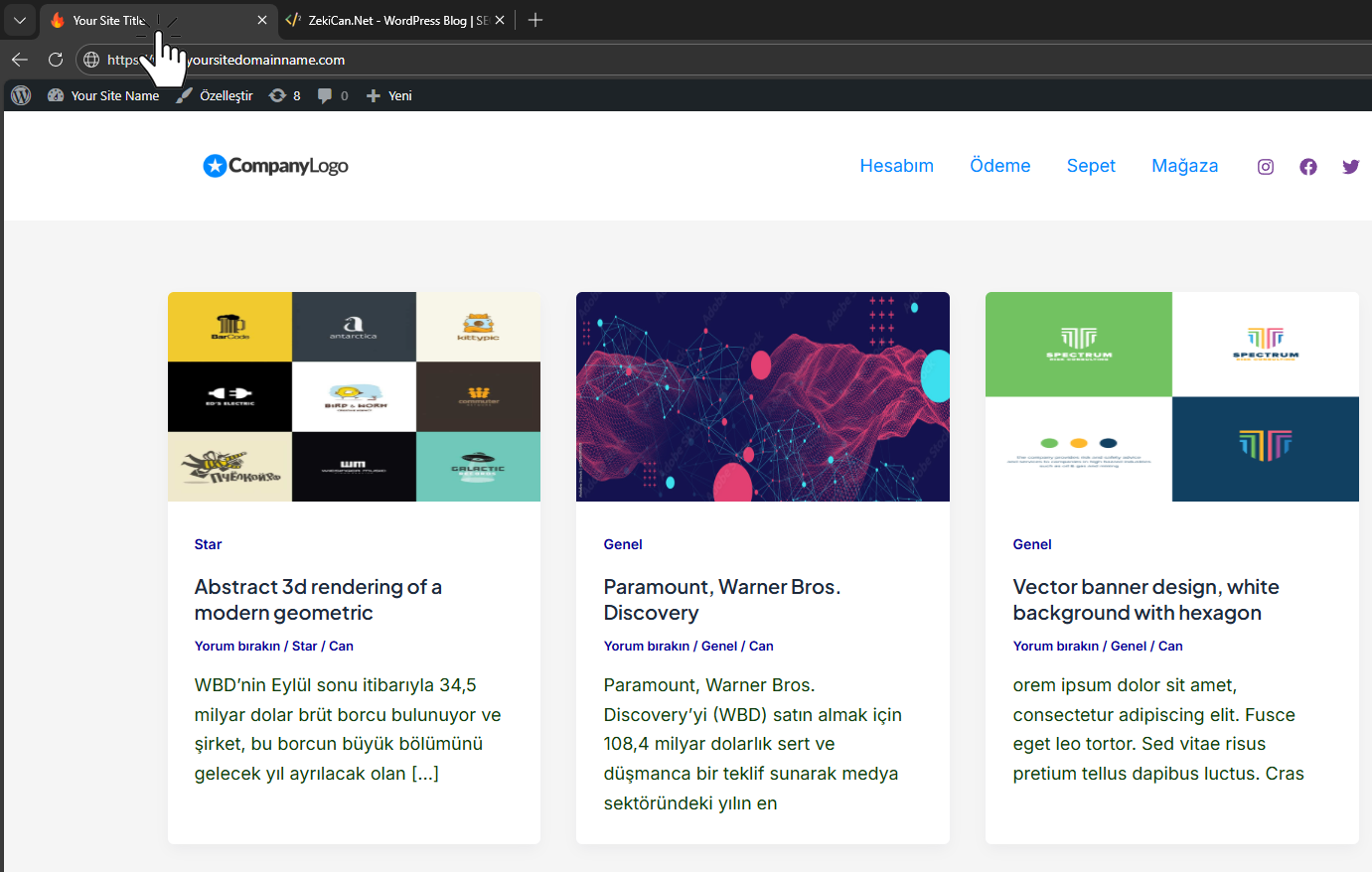Switch to the ZekiCan.Net WordPress Blog tab
This screenshot has width=1372, height=872.
pyautogui.click(x=392, y=20)
